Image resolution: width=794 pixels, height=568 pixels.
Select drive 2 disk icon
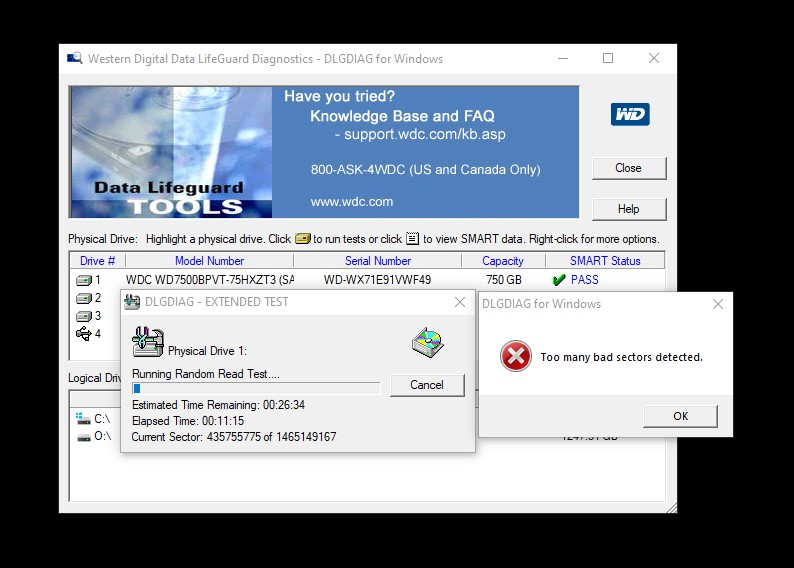84,298
